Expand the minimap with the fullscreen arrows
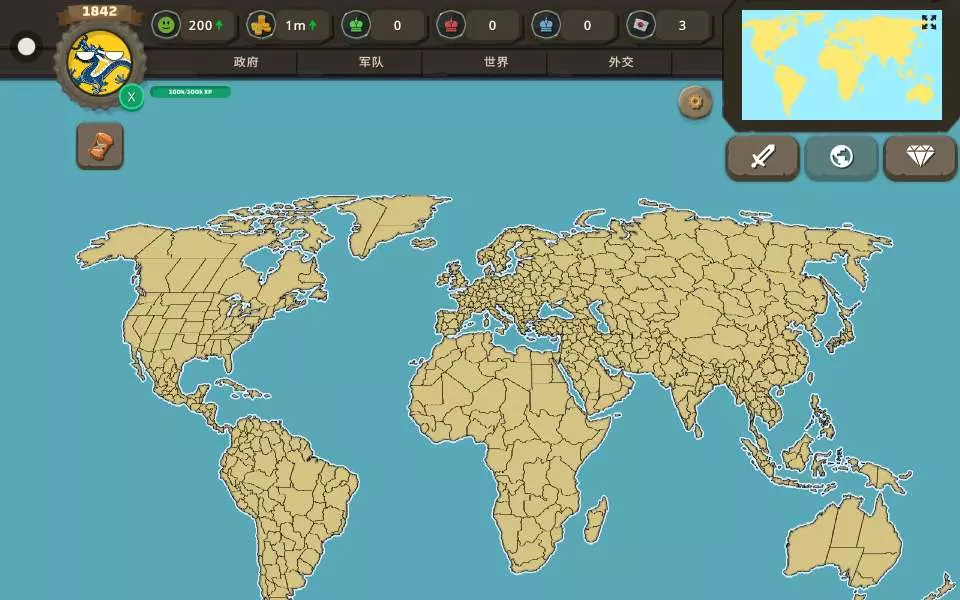Image resolution: width=960 pixels, height=600 pixels. [929, 23]
